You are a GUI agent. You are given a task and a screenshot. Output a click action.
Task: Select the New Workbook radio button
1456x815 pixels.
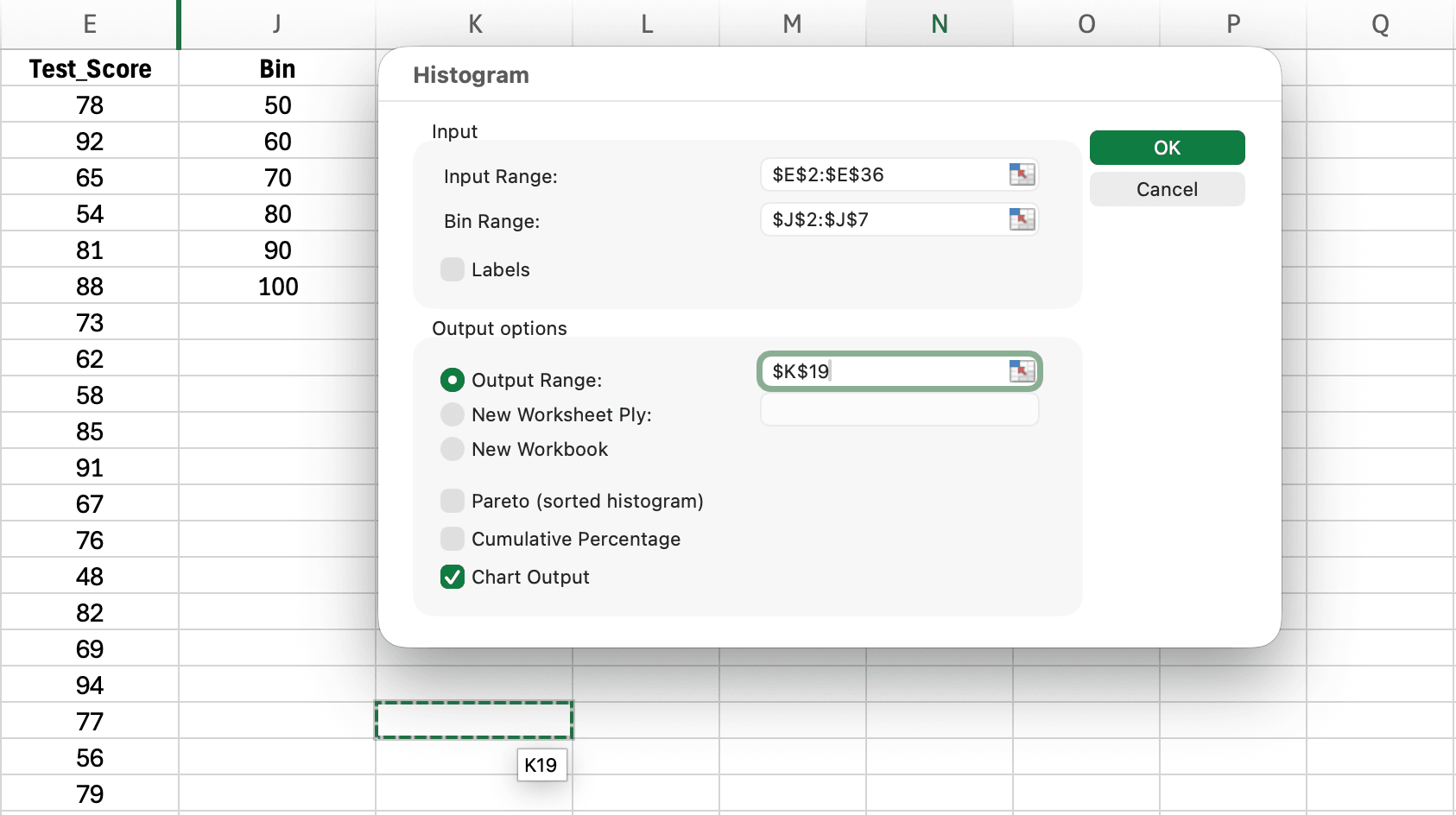(x=452, y=449)
